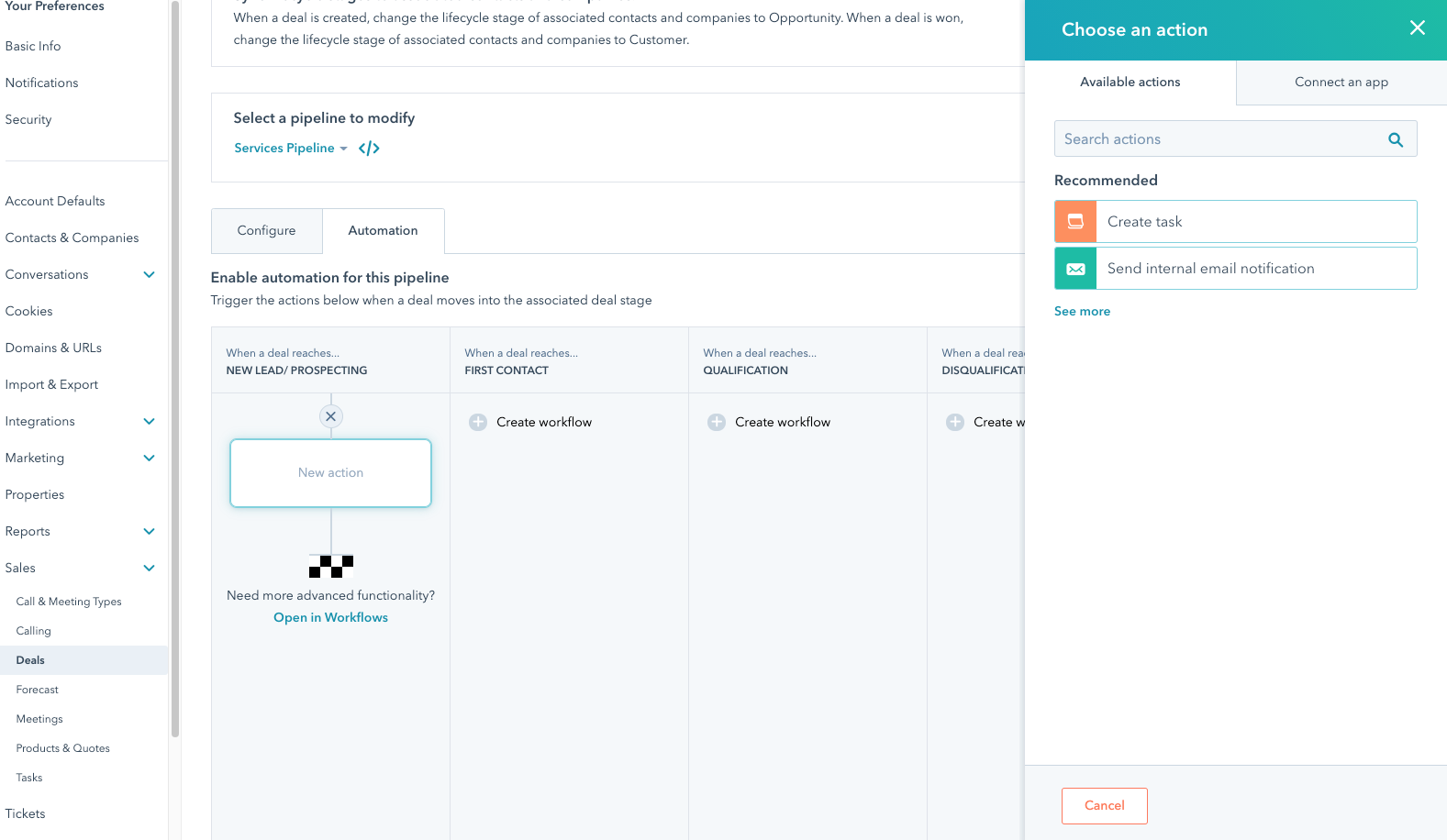Viewport: 1447px width, 840px height.
Task: Open Import & Export settings
Action: 52,384
